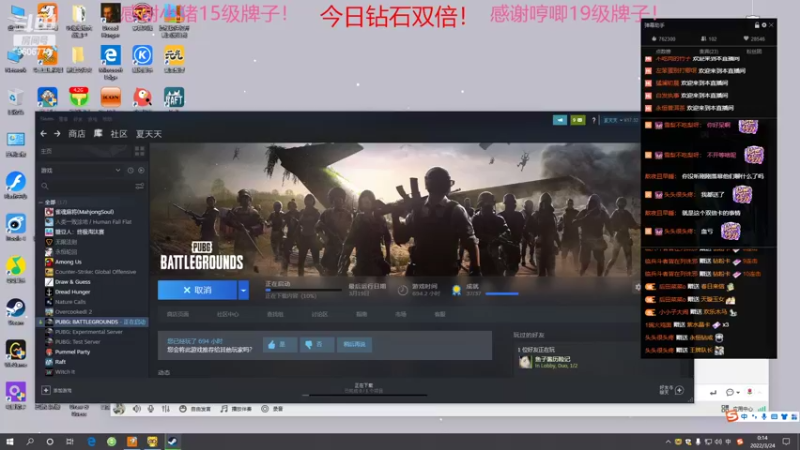Select PUBG: Test Server entry
The image size is (800, 450).
click(x=78, y=342)
